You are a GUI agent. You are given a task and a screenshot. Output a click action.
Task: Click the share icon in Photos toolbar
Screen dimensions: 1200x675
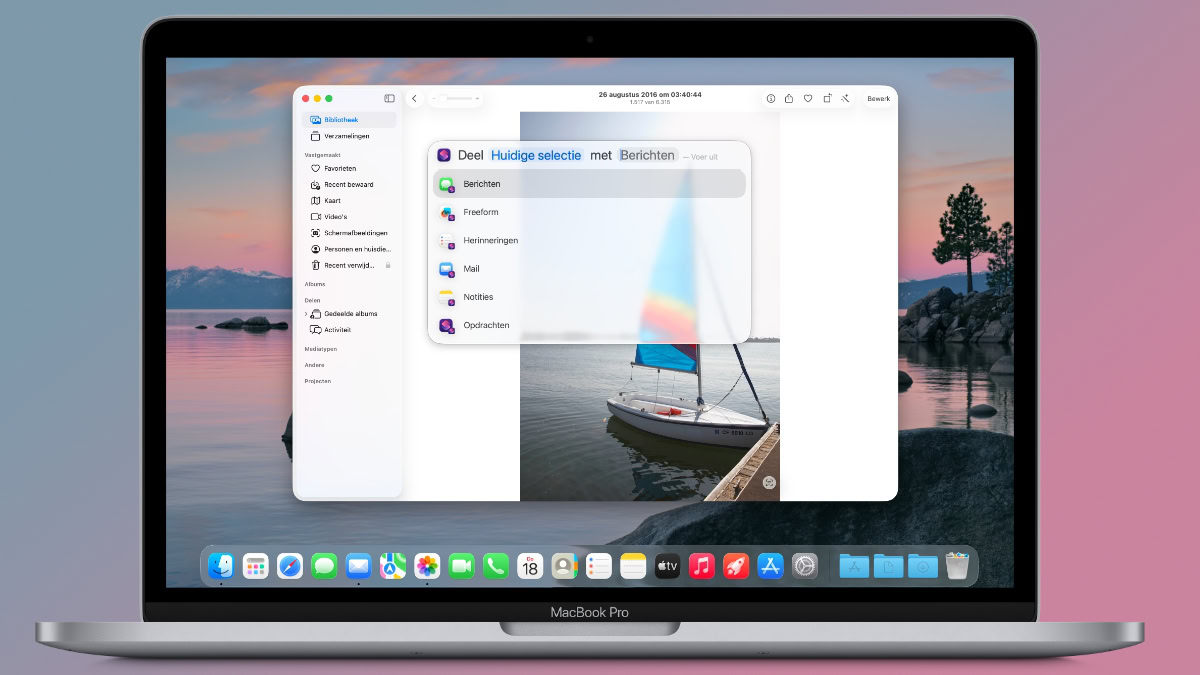click(789, 99)
